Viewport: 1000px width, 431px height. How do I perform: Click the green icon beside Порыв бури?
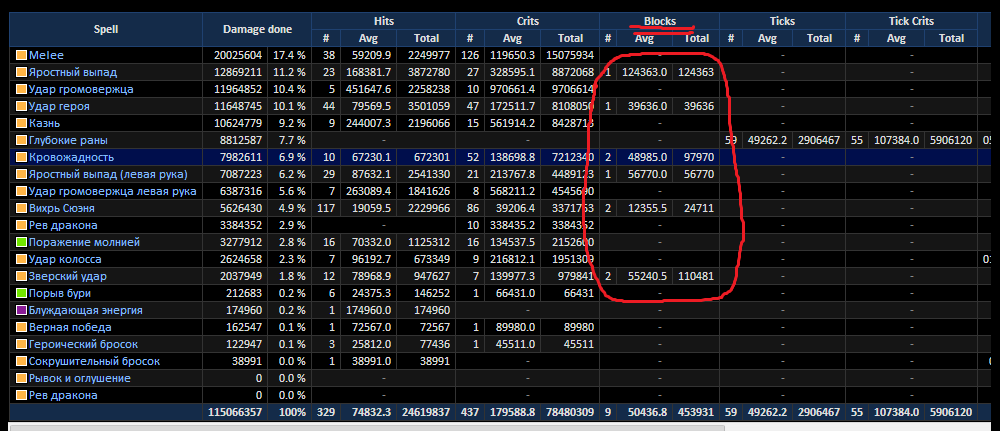[21, 293]
